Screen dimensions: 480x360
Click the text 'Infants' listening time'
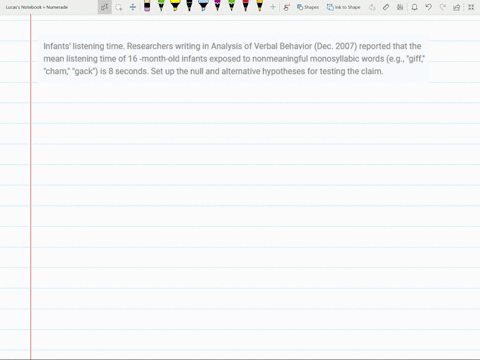pyautogui.click(x=83, y=46)
